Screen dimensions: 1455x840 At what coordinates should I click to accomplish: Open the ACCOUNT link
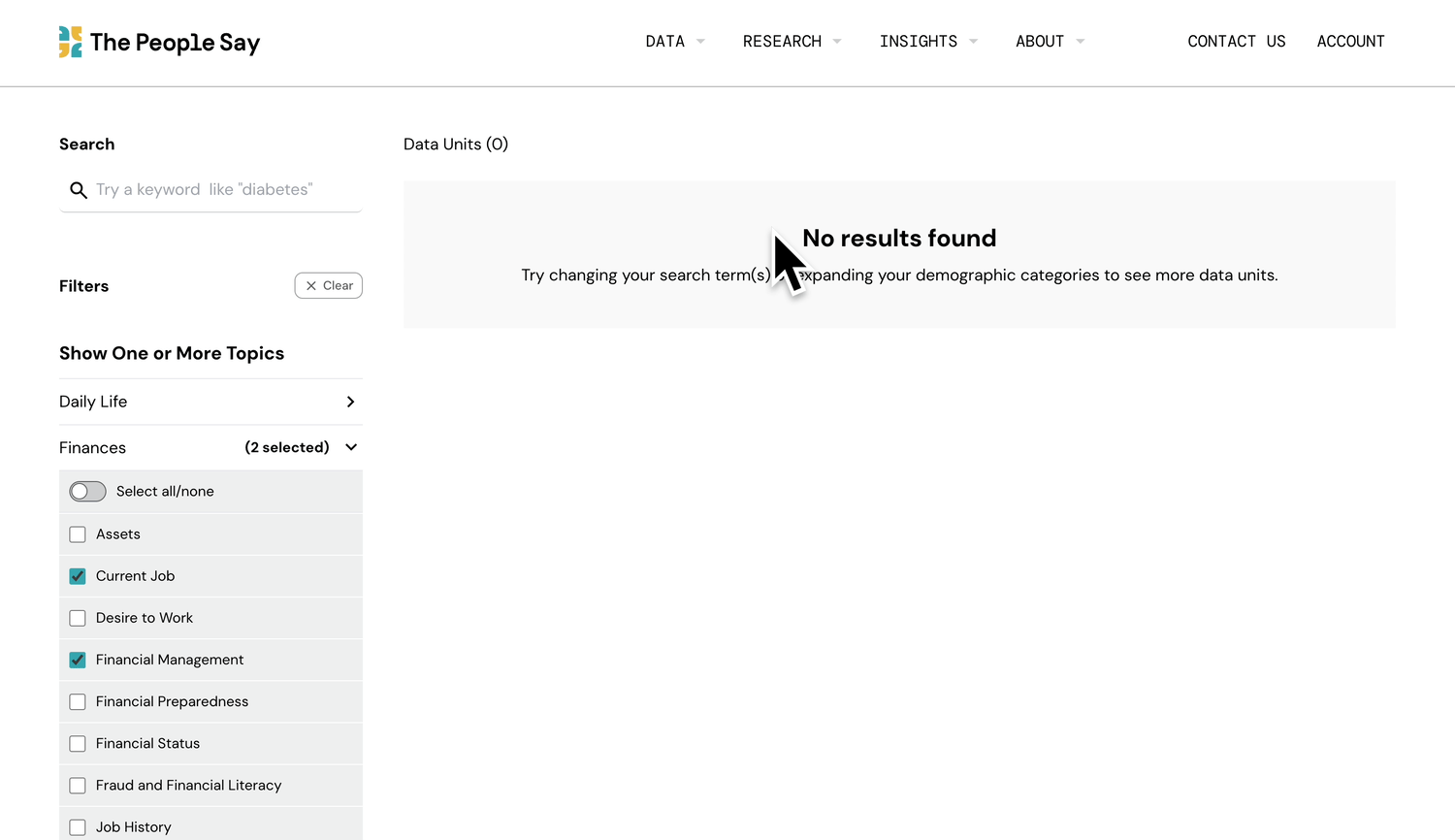point(1350,42)
